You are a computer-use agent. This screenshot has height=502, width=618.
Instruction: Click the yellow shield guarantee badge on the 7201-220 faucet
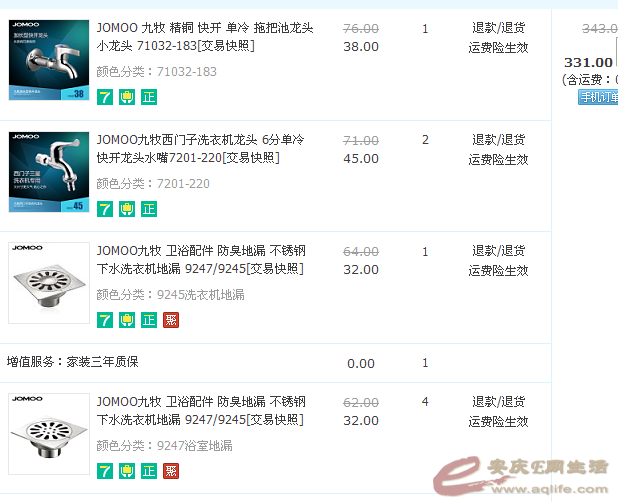click(127, 209)
